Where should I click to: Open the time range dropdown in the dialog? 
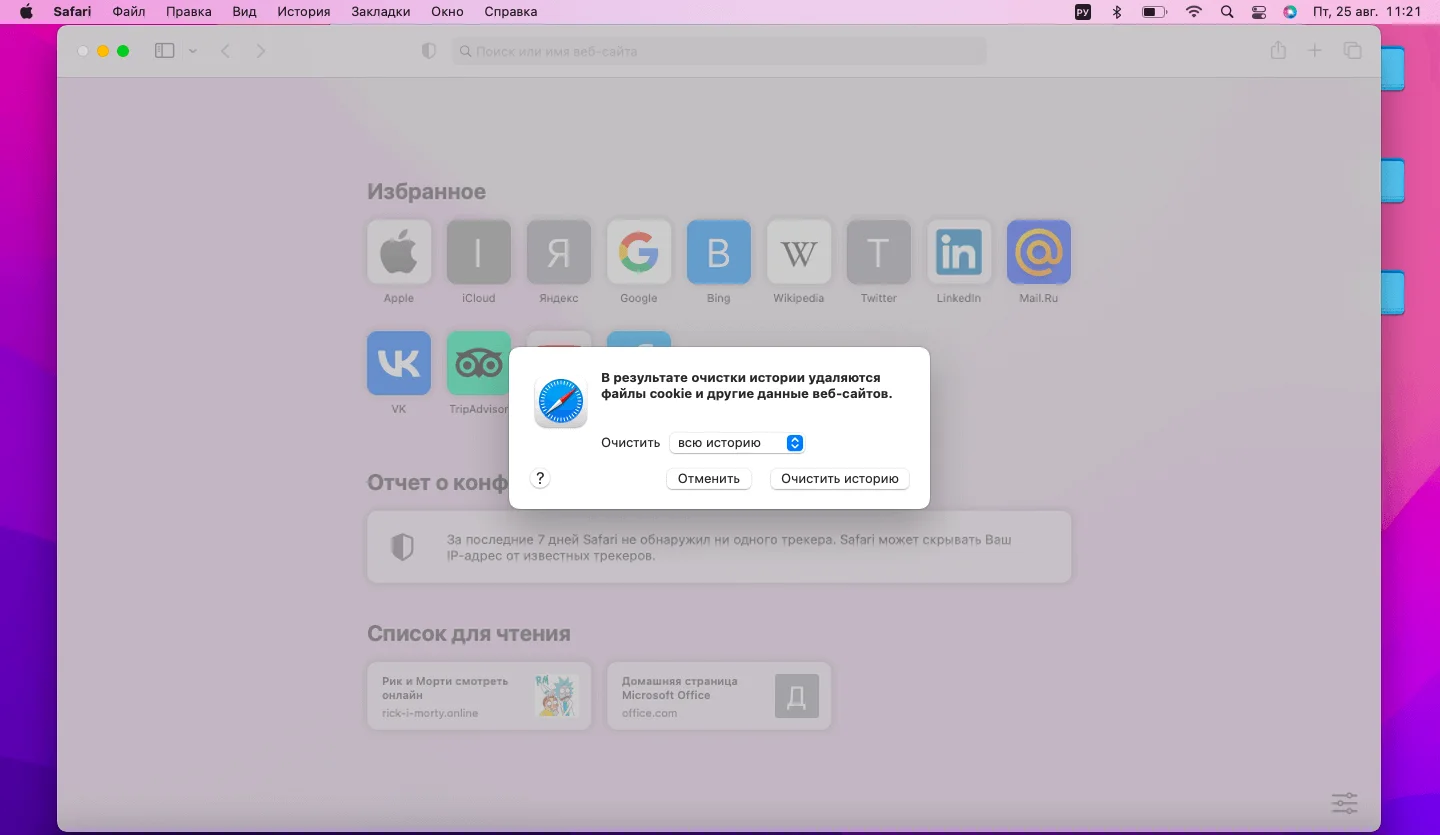[737, 443]
